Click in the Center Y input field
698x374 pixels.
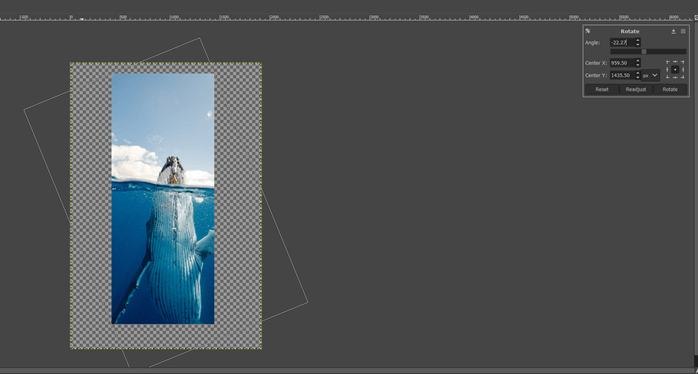tap(622, 75)
